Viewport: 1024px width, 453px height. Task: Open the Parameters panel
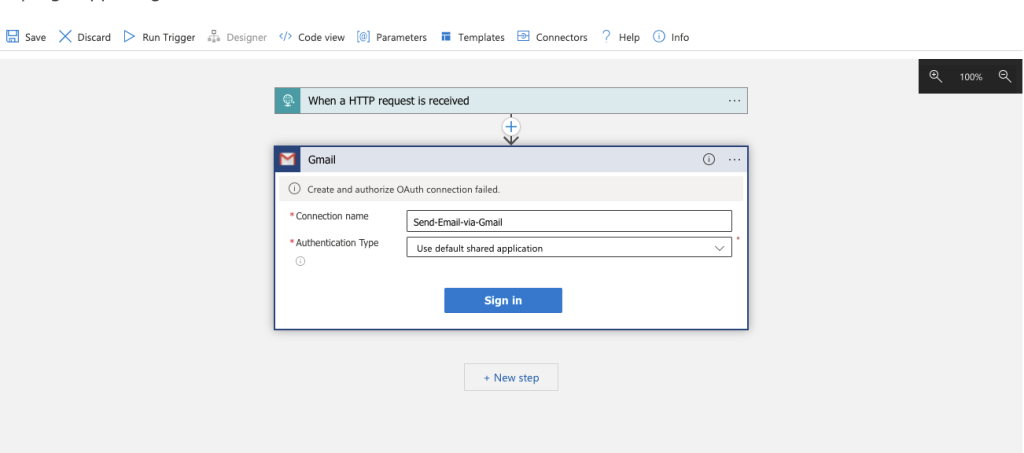tap(391, 37)
